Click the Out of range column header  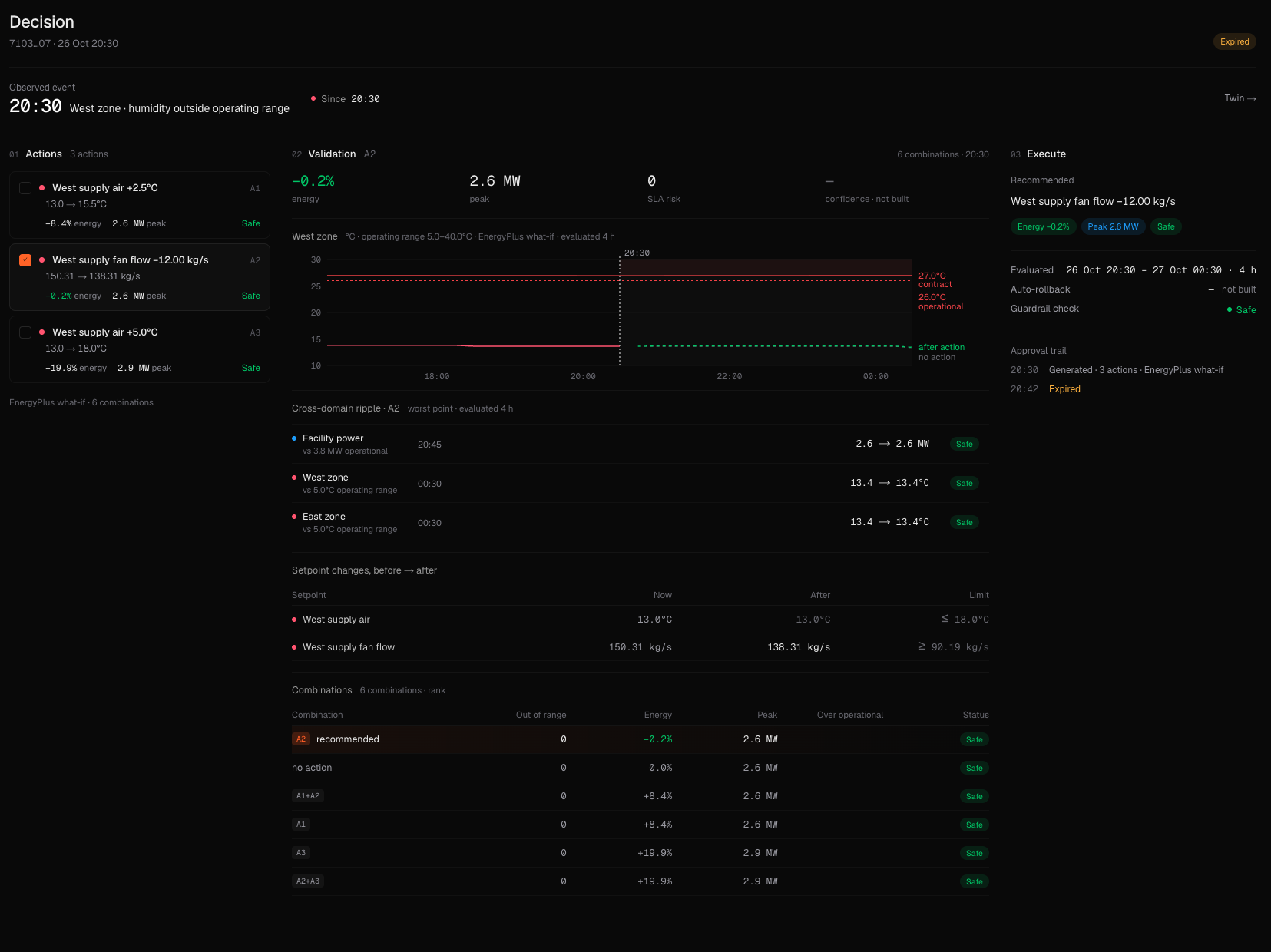pos(541,715)
